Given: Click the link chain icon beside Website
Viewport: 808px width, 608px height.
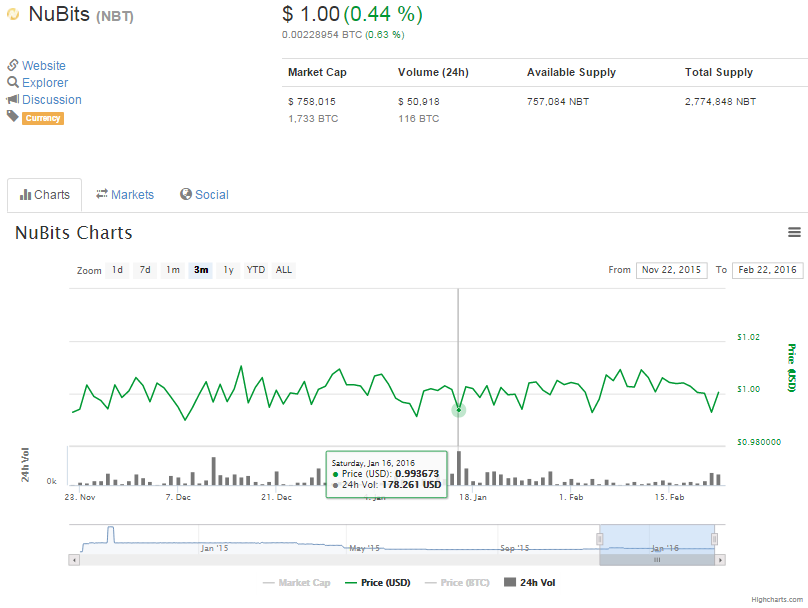Looking at the screenshot, I should click(13, 65).
